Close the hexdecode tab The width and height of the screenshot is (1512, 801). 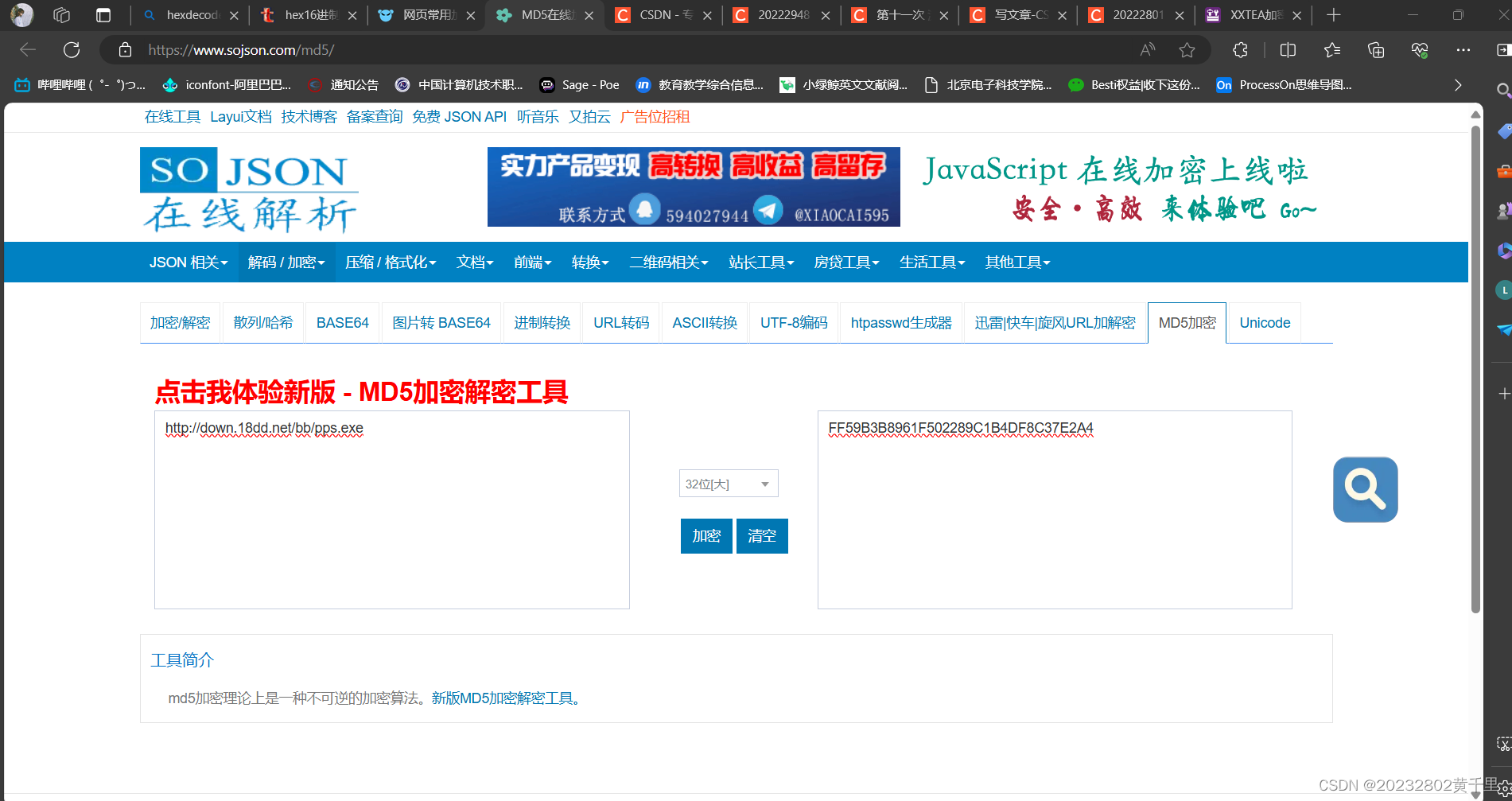(234, 15)
